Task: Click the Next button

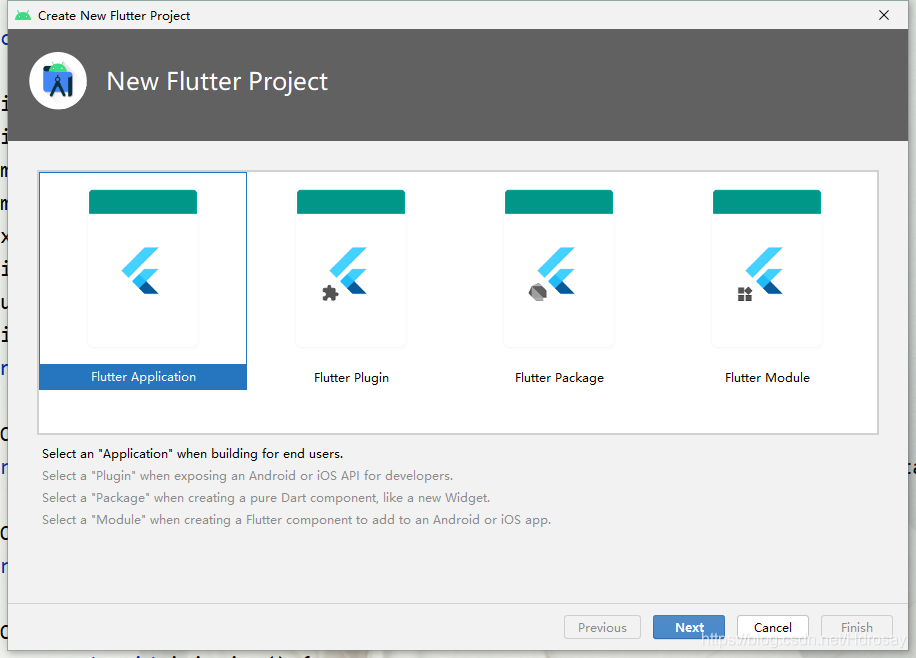Action: pos(689,627)
